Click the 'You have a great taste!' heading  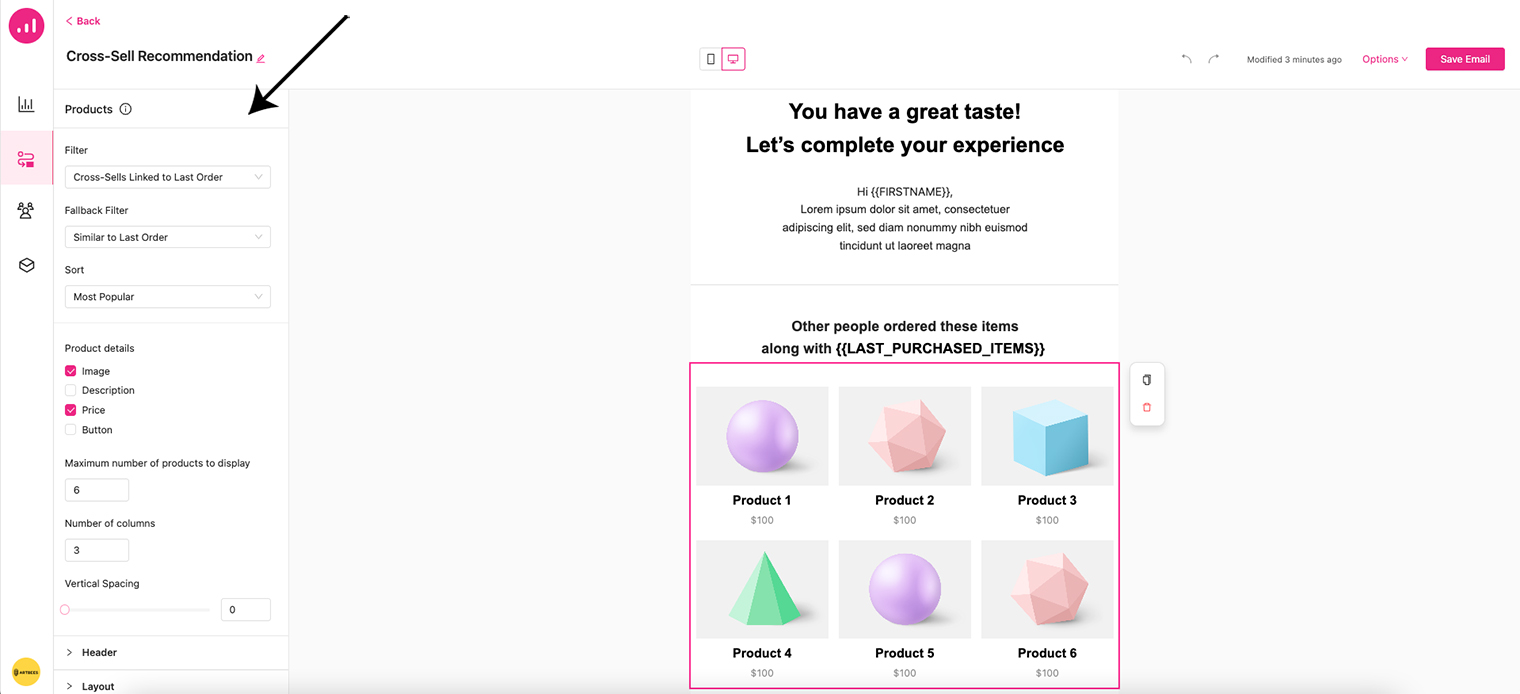(x=905, y=111)
